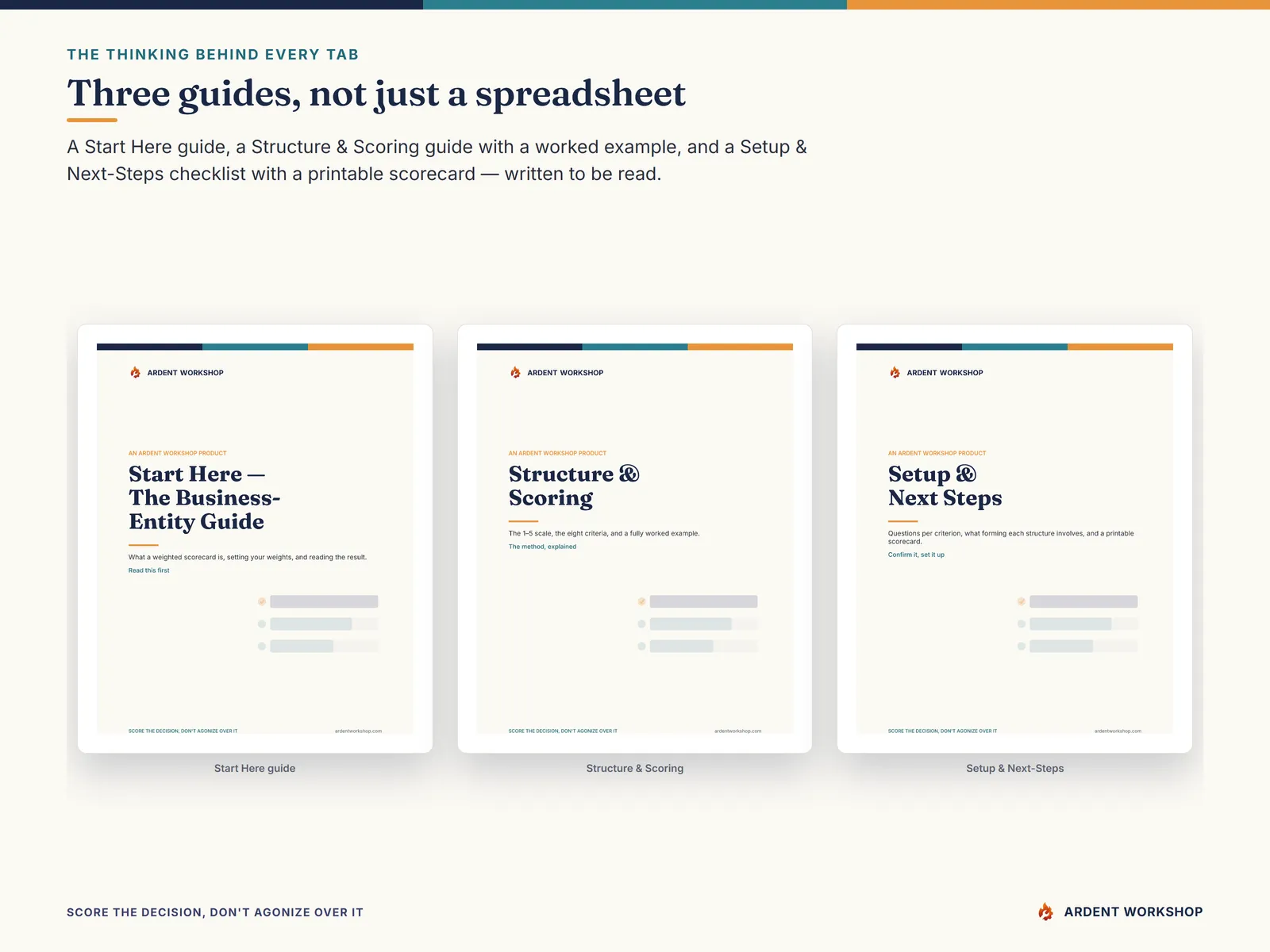Viewport: 1270px width, 952px height.
Task: Click the description "Questions per criterion, what forming…"
Action: click(1011, 537)
